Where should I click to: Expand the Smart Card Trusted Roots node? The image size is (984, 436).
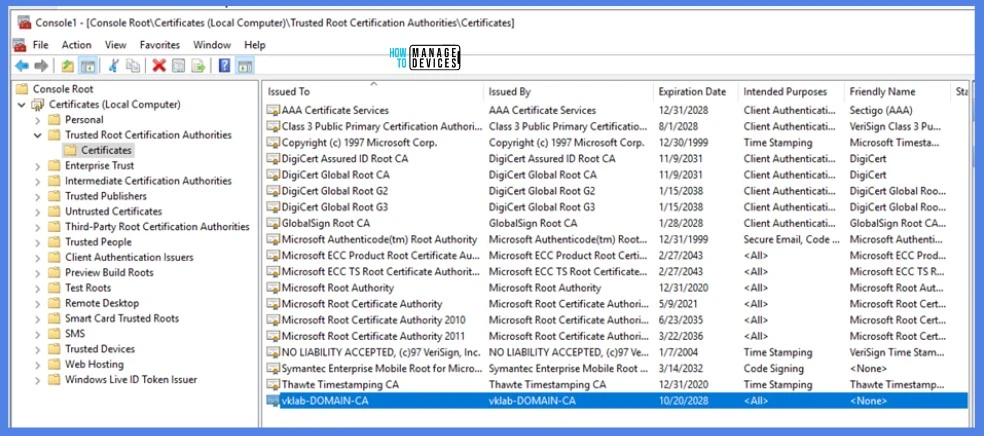coord(38,319)
